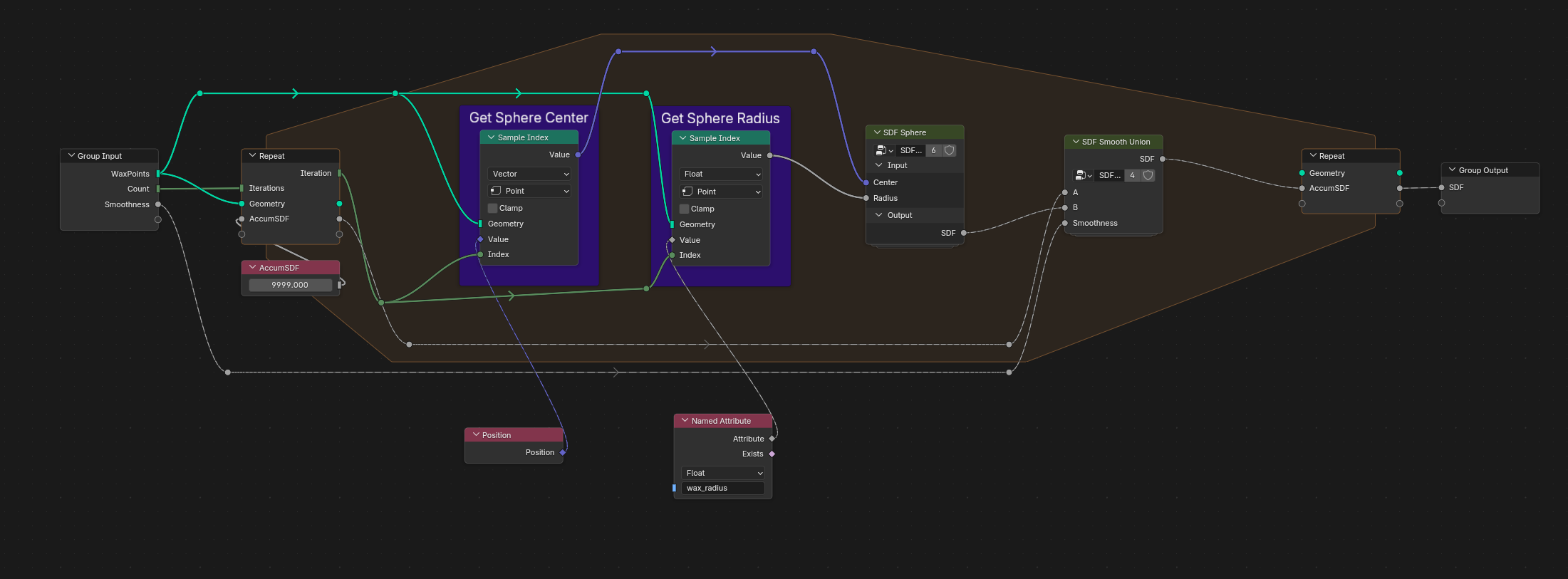The height and width of the screenshot is (579, 1568).
Task: Click user count 4 button in SDF Smooth Union
Action: coord(1132,175)
